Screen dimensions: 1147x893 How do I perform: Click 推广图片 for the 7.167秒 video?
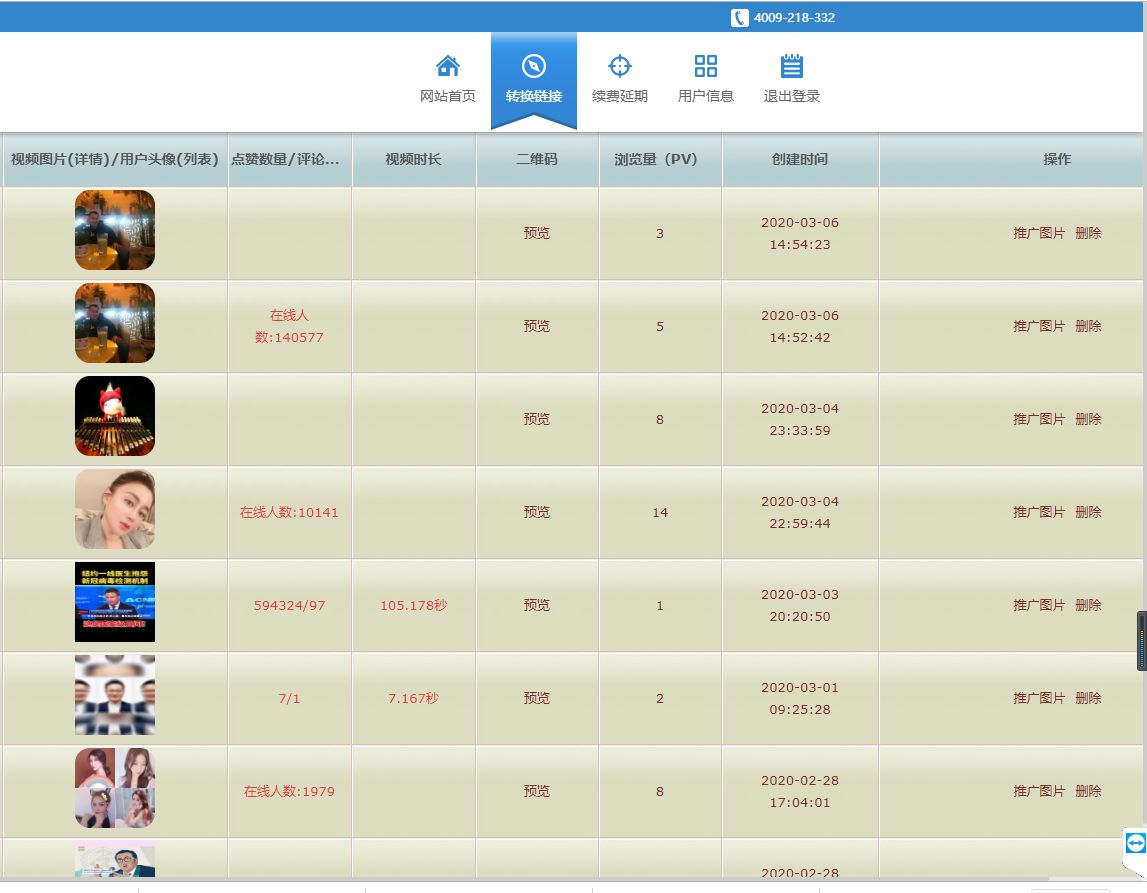pos(1039,698)
